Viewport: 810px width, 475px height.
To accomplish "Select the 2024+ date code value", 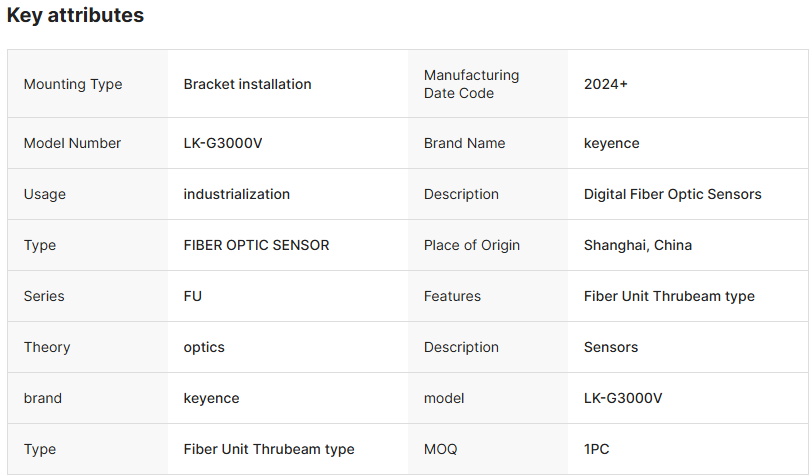I will pyautogui.click(x=606, y=84).
